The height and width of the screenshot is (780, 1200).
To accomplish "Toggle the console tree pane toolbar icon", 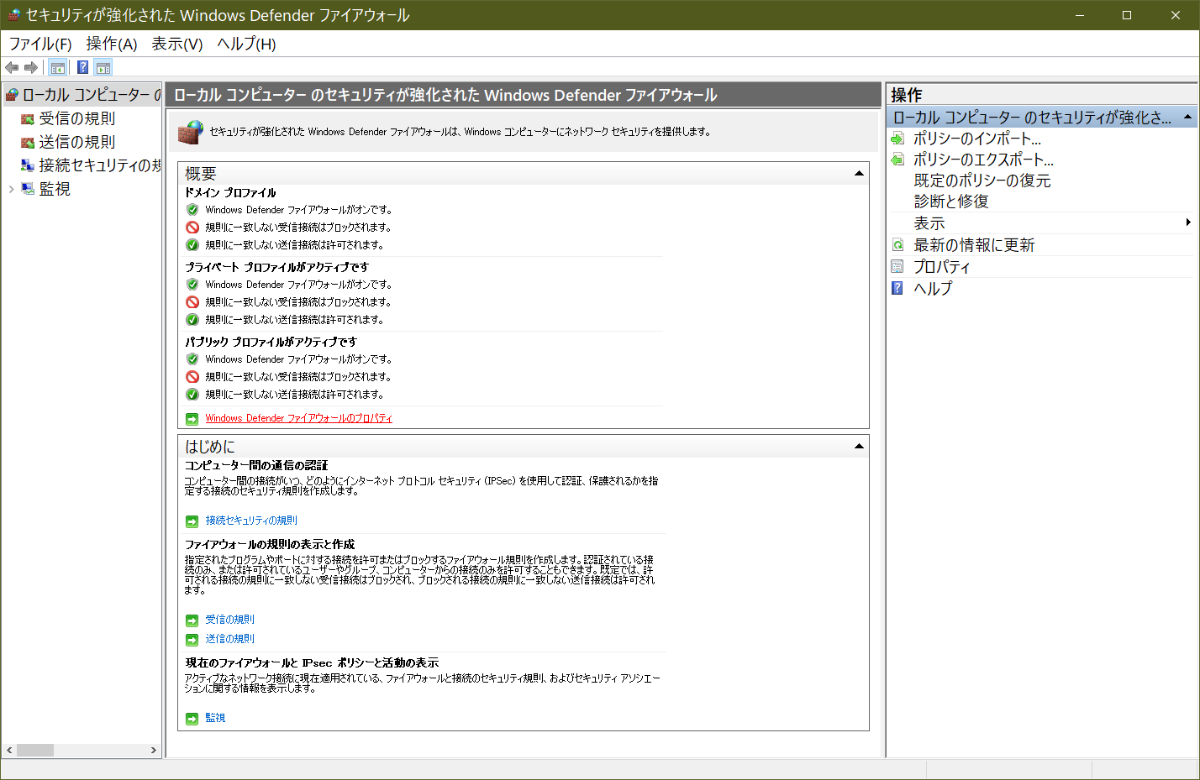I will [x=58, y=68].
